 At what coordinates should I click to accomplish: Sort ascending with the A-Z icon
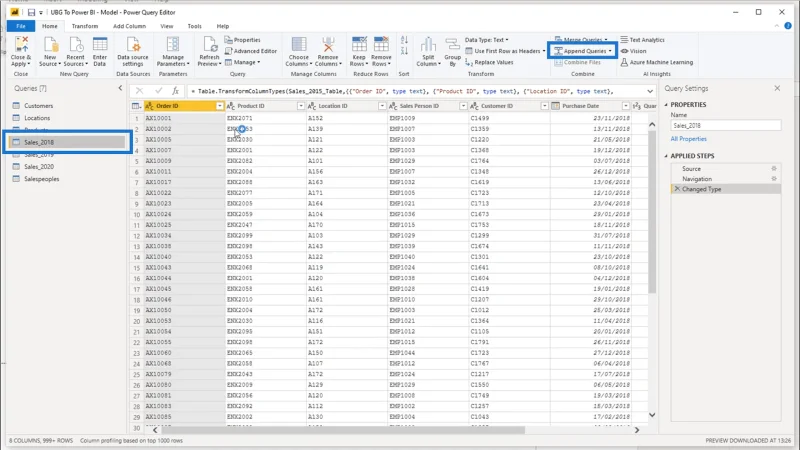[405, 40]
